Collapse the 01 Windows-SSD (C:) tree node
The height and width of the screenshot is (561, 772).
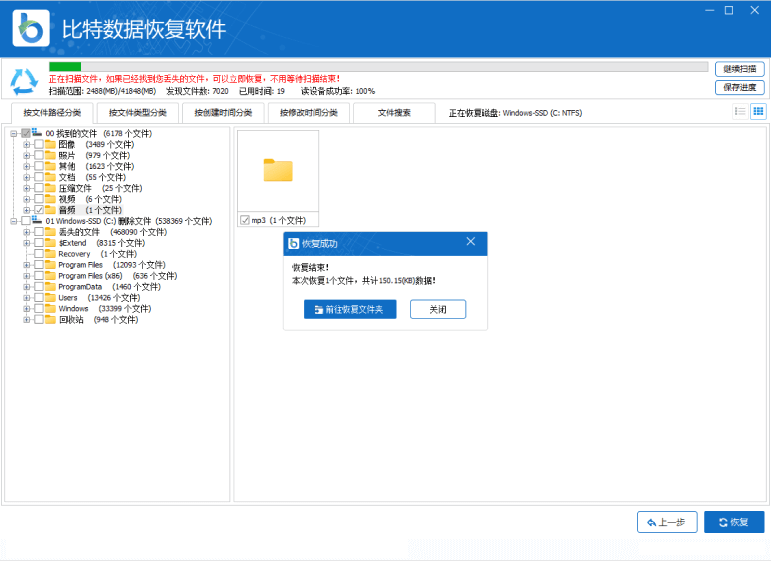[14, 221]
